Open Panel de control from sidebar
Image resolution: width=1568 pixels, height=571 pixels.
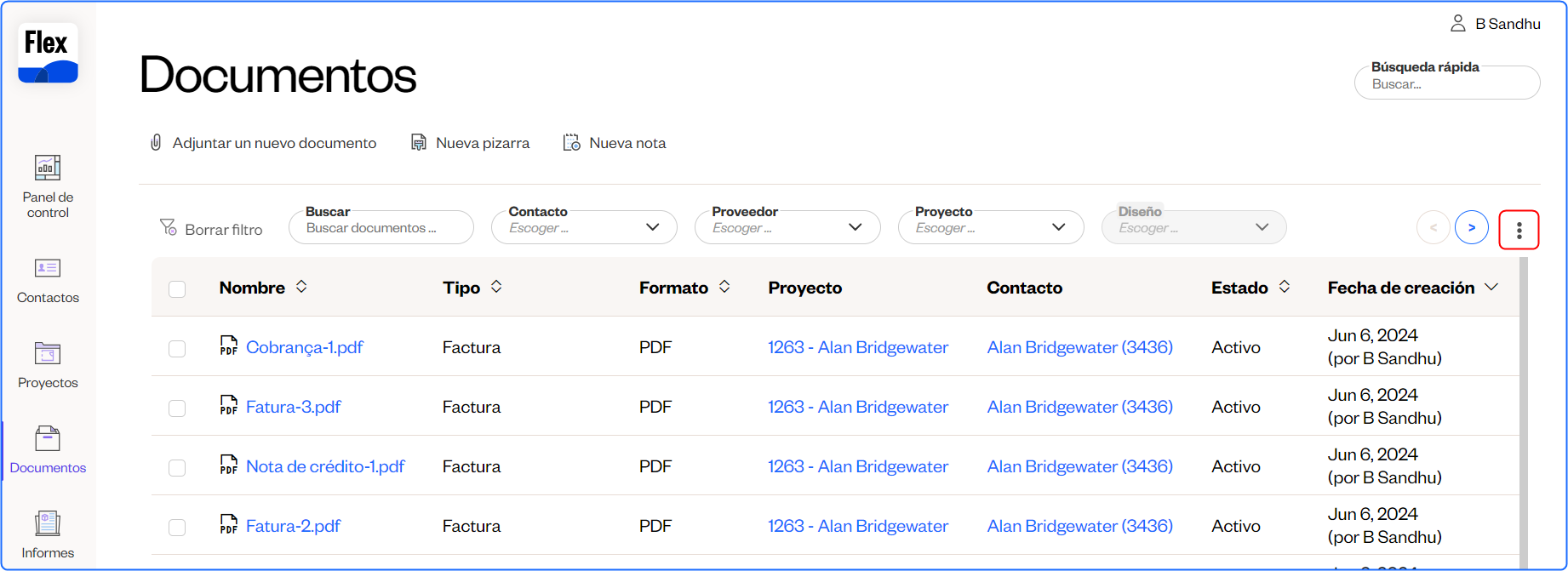(48, 186)
